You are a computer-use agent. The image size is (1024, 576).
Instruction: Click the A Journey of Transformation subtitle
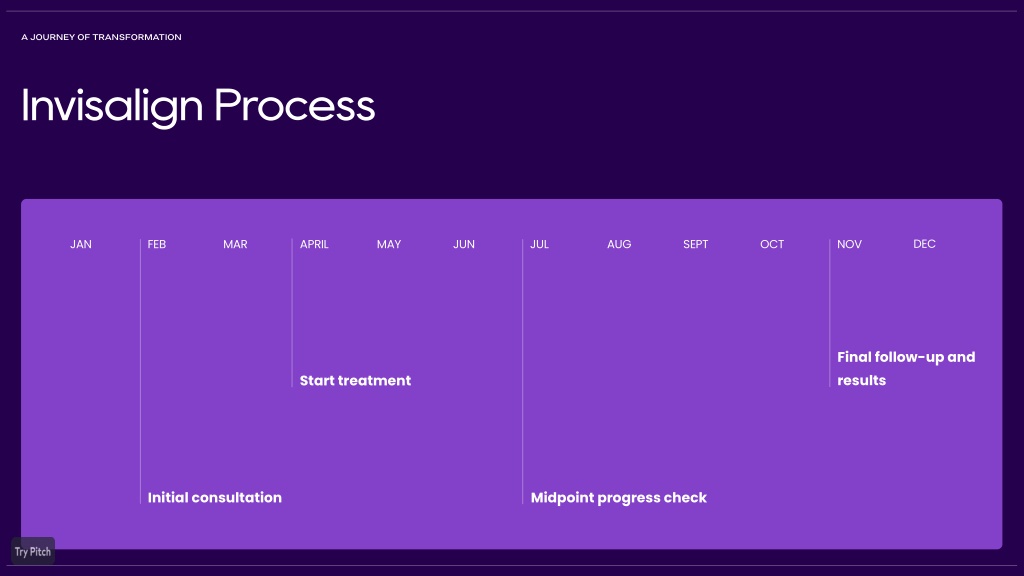(101, 37)
